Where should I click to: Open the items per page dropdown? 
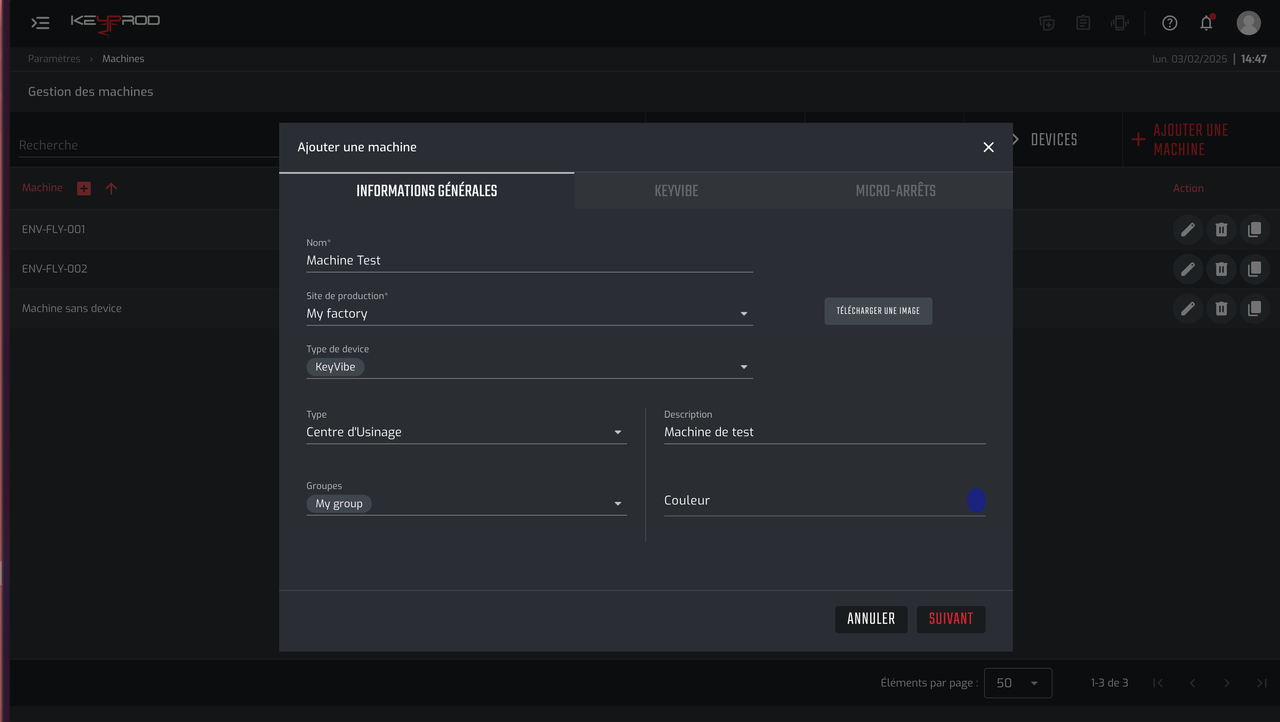(x=1018, y=683)
